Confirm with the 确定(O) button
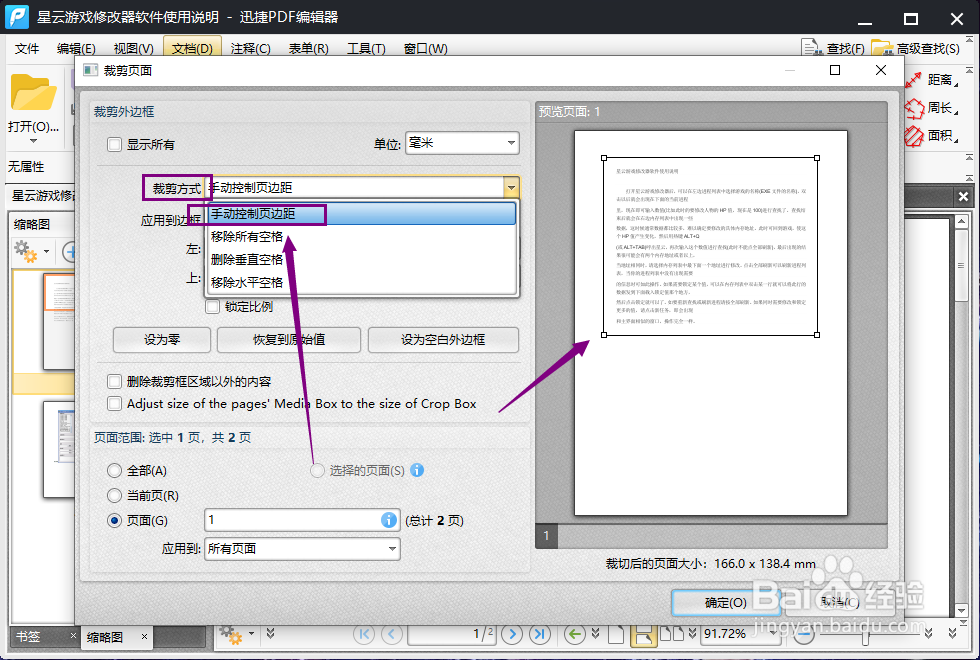This screenshot has width=980, height=660. pyautogui.click(x=726, y=602)
